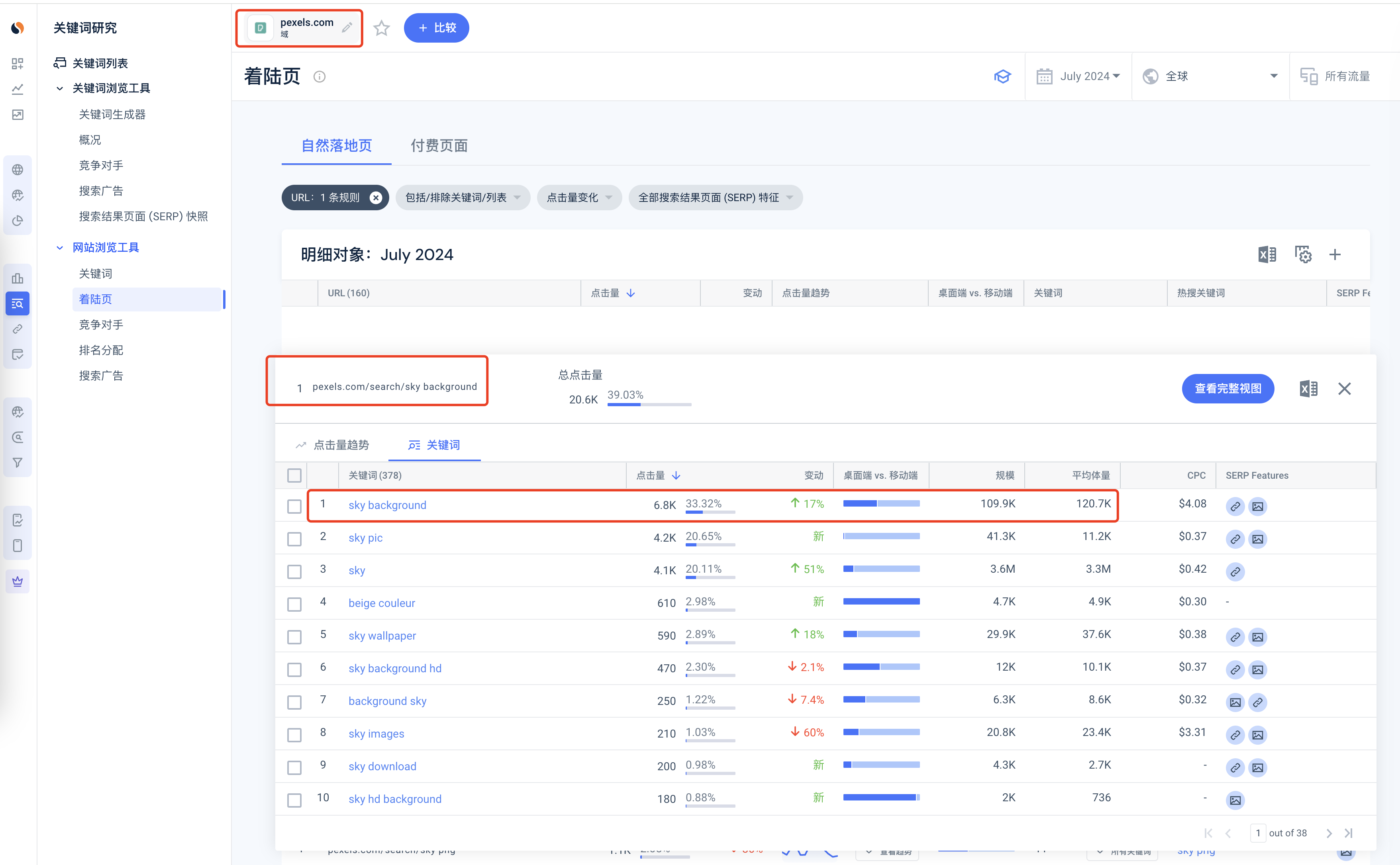Check the sky hd background keyword row
The width and height of the screenshot is (1400, 865).
[294, 800]
